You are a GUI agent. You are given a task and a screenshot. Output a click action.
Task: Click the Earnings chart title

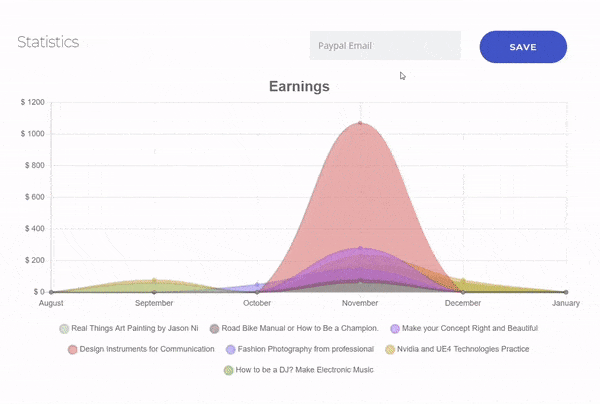click(x=299, y=86)
